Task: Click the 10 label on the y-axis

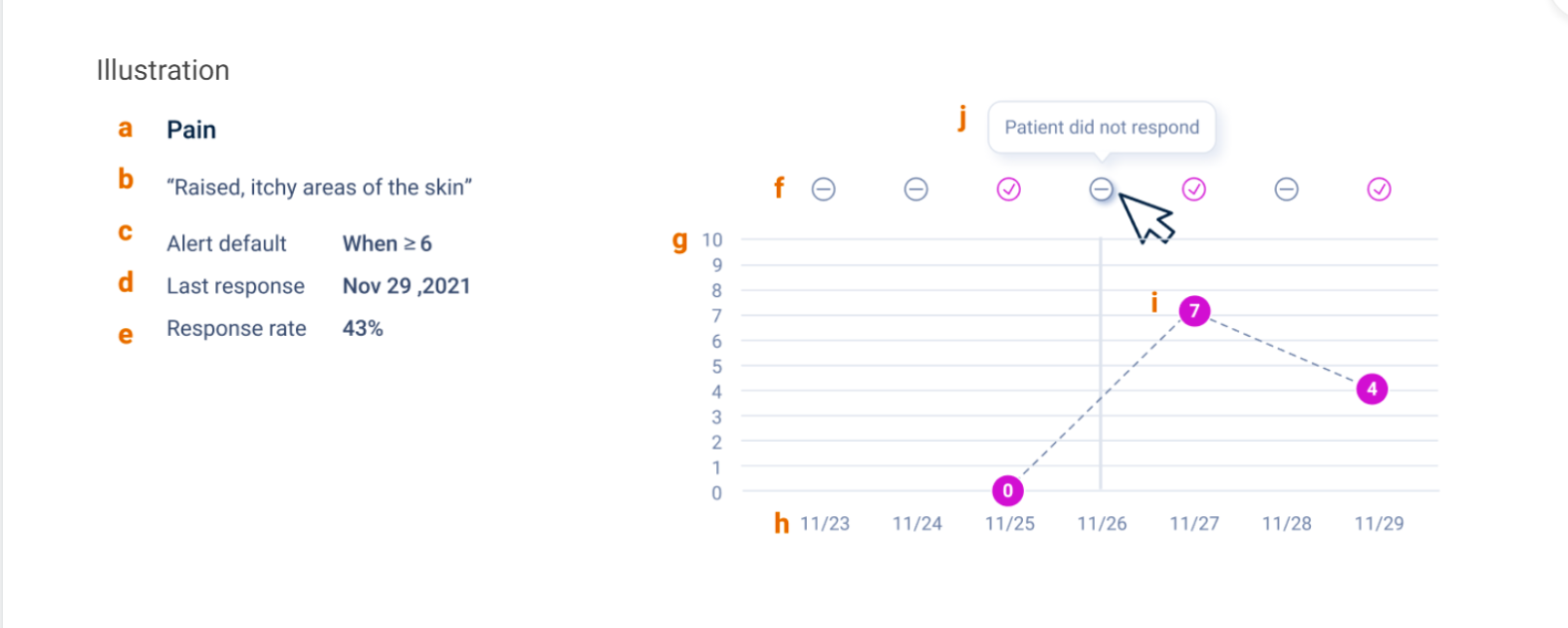Action: coord(712,240)
